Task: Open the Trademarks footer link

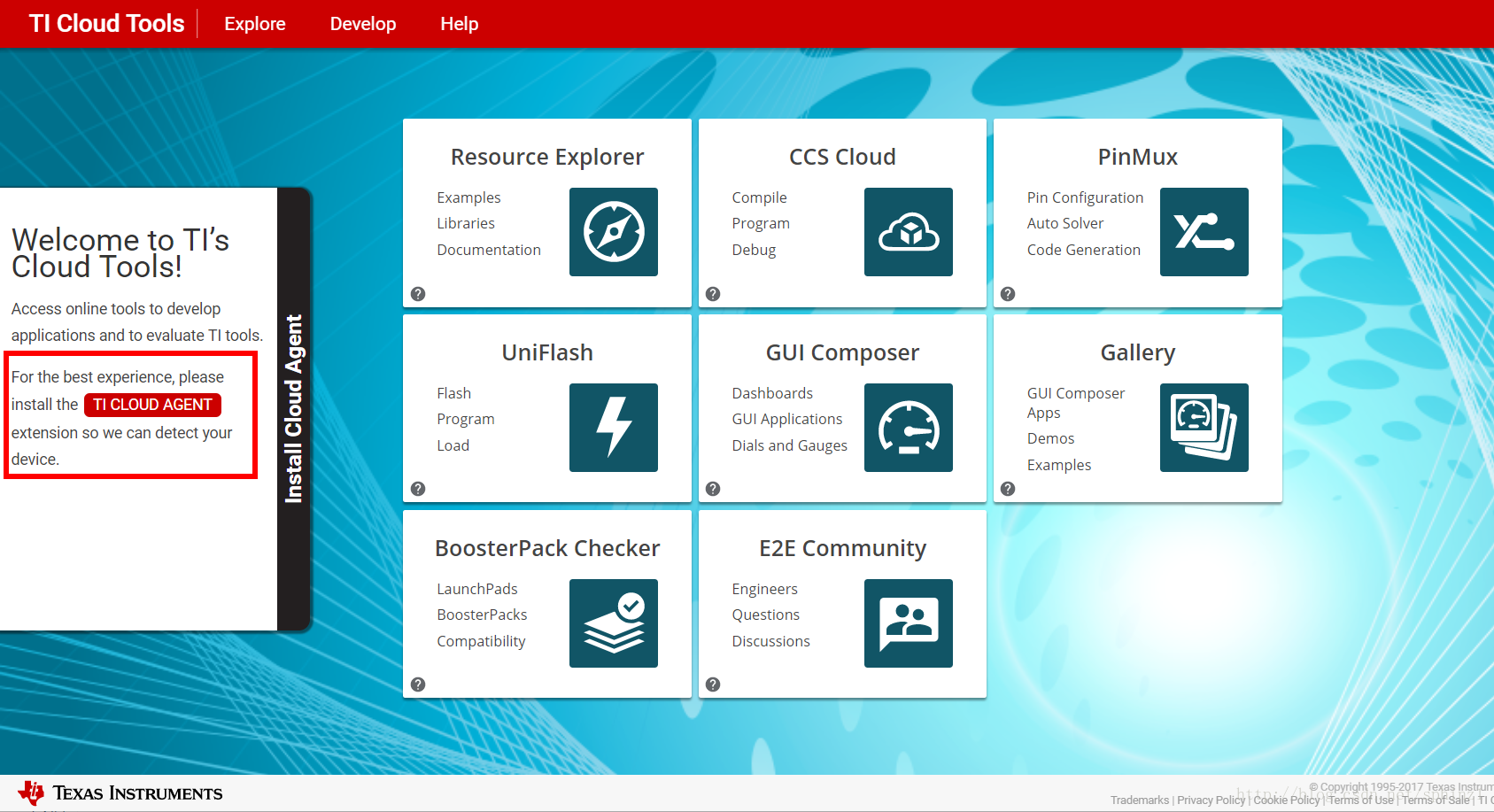Action: 1140,800
